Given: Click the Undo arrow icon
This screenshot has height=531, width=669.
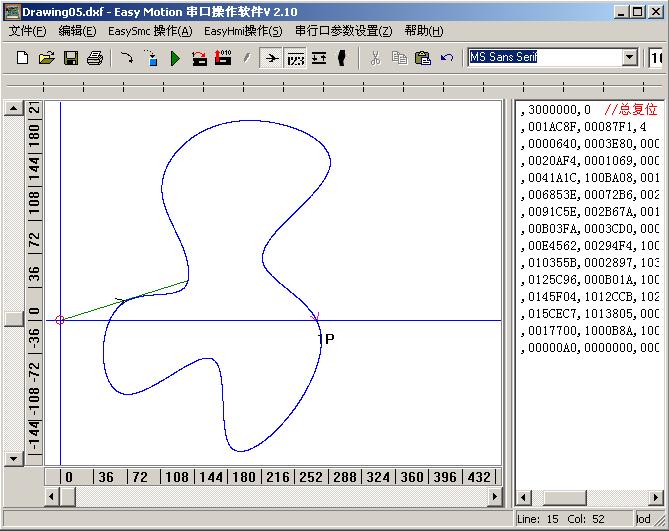Looking at the screenshot, I should pyautogui.click(x=447, y=58).
